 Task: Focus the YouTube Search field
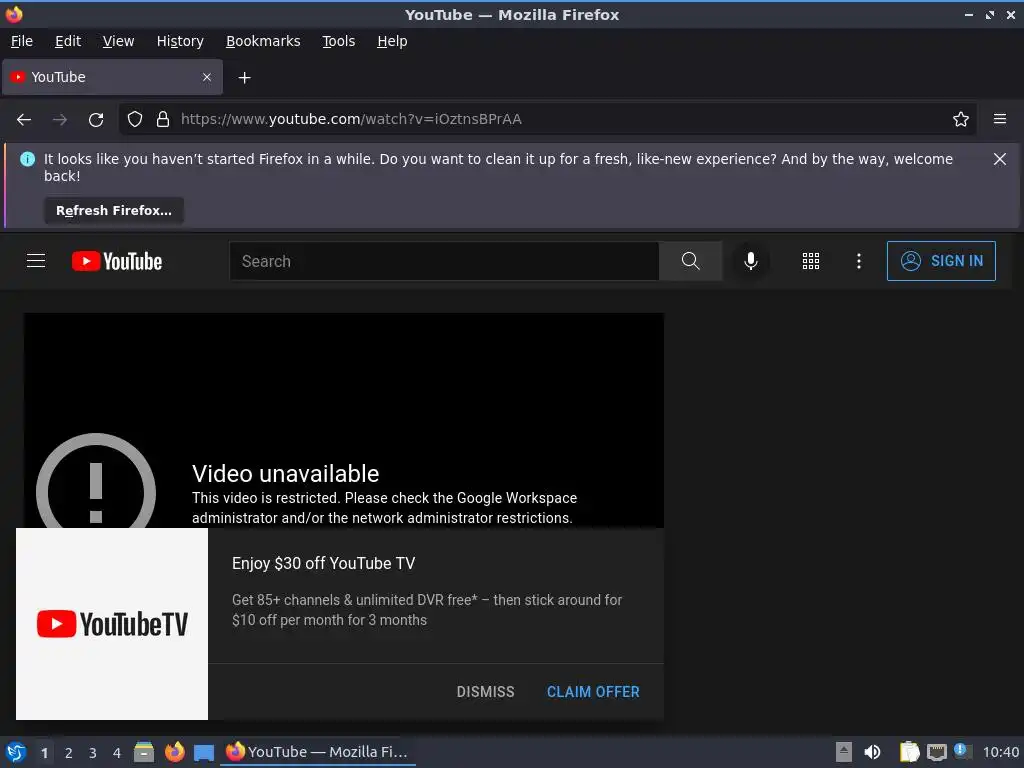click(444, 261)
